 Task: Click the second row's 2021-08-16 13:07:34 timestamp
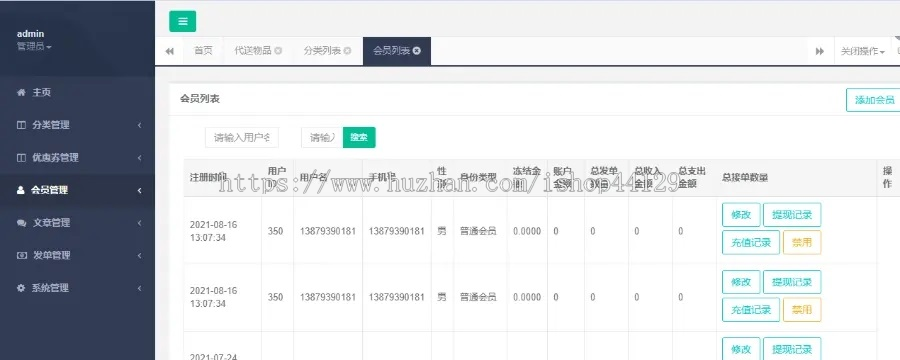tap(214, 297)
